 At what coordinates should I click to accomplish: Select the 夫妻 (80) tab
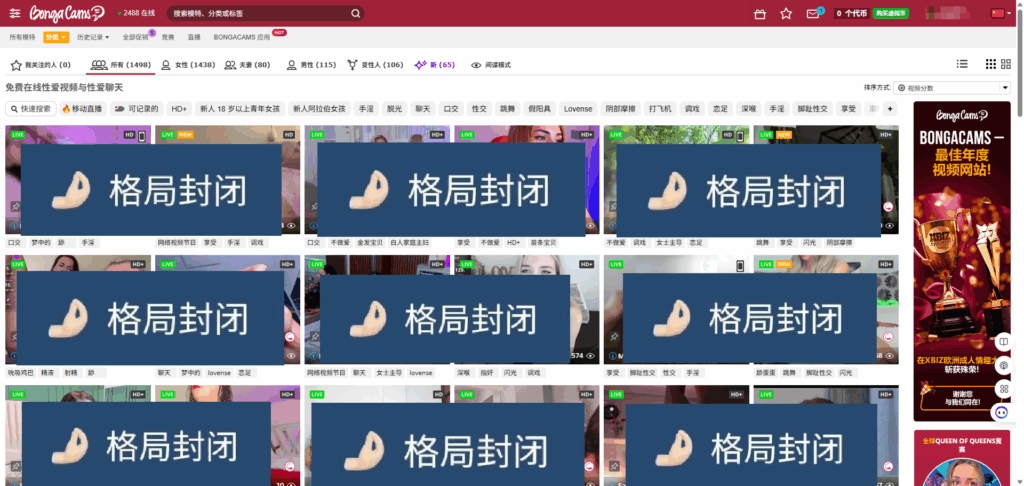248,65
